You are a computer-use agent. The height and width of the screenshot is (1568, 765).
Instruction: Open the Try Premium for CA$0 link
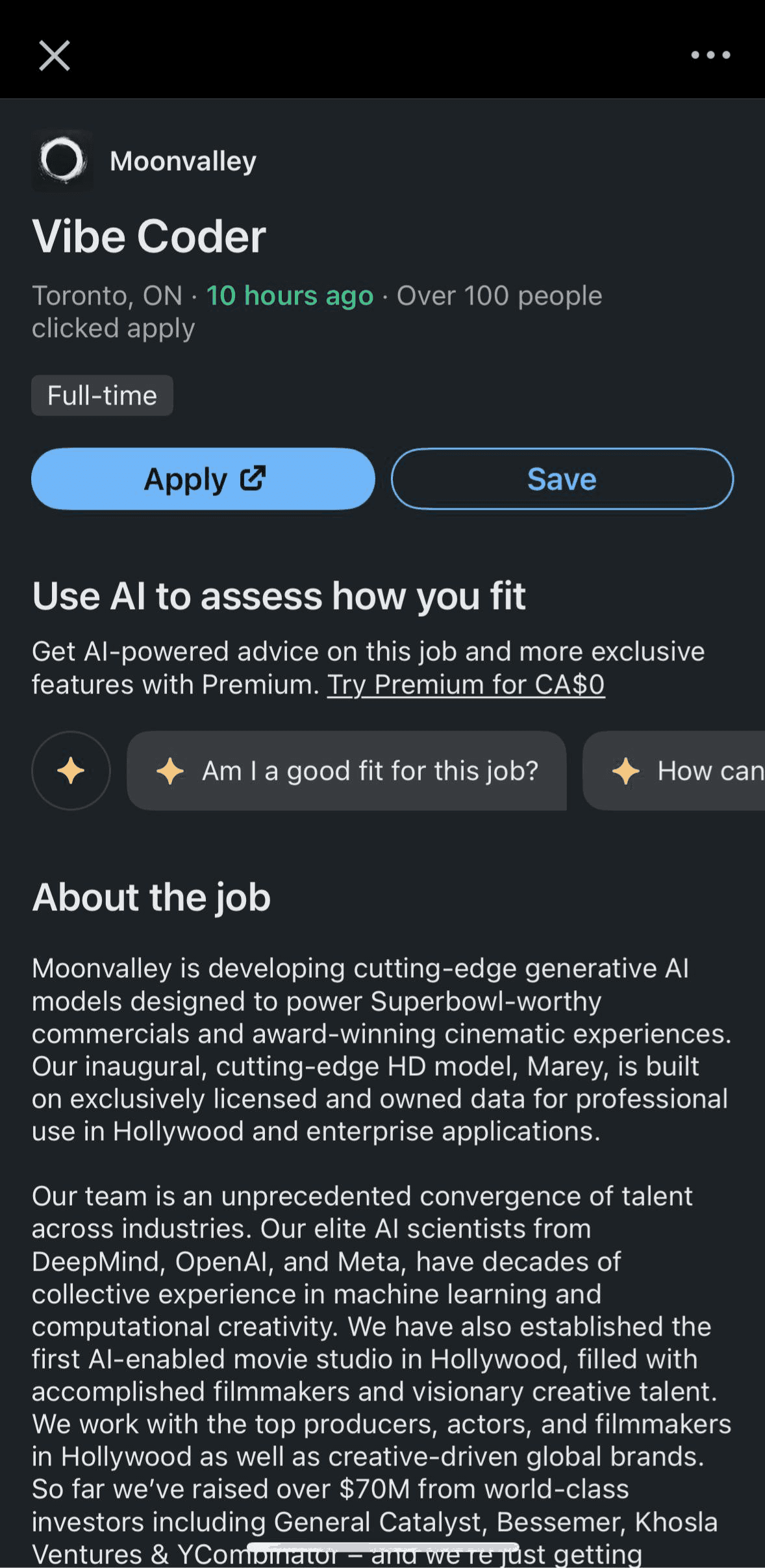(x=466, y=684)
